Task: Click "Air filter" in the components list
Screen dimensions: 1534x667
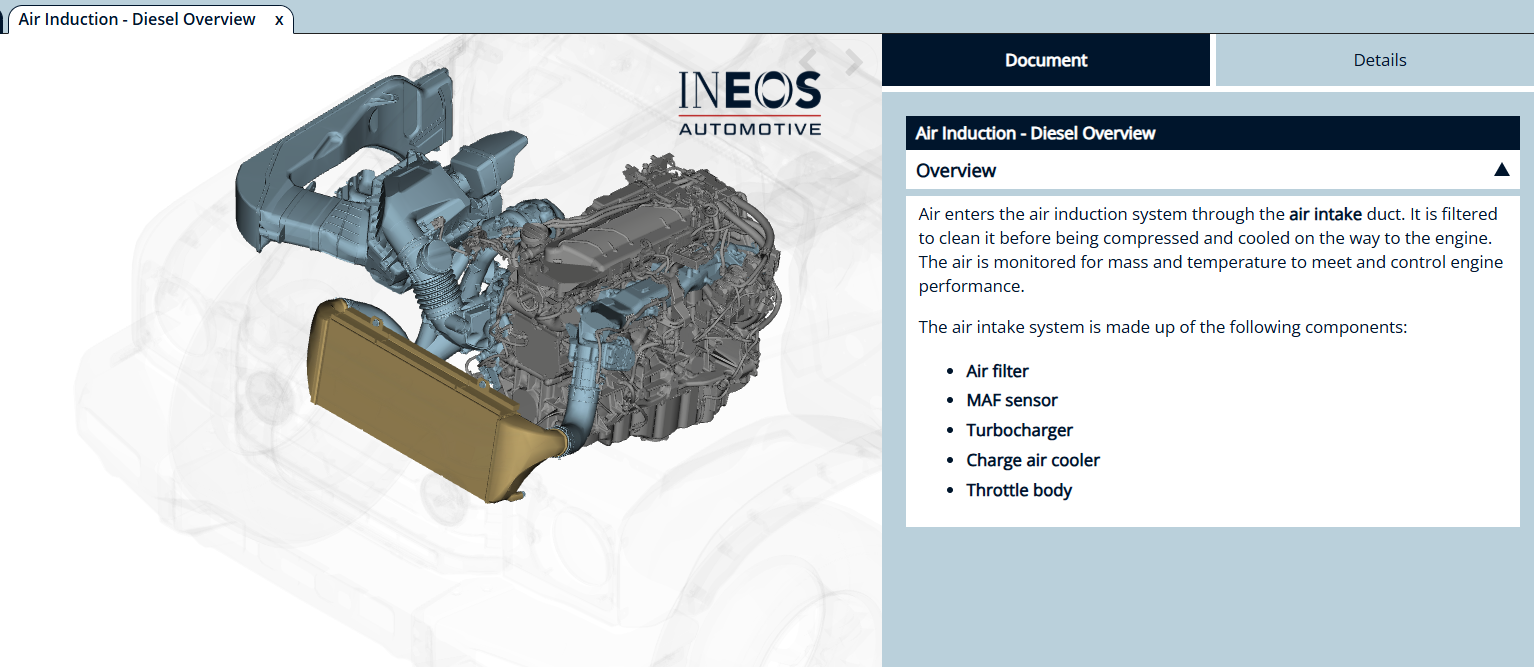Action: [997, 370]
